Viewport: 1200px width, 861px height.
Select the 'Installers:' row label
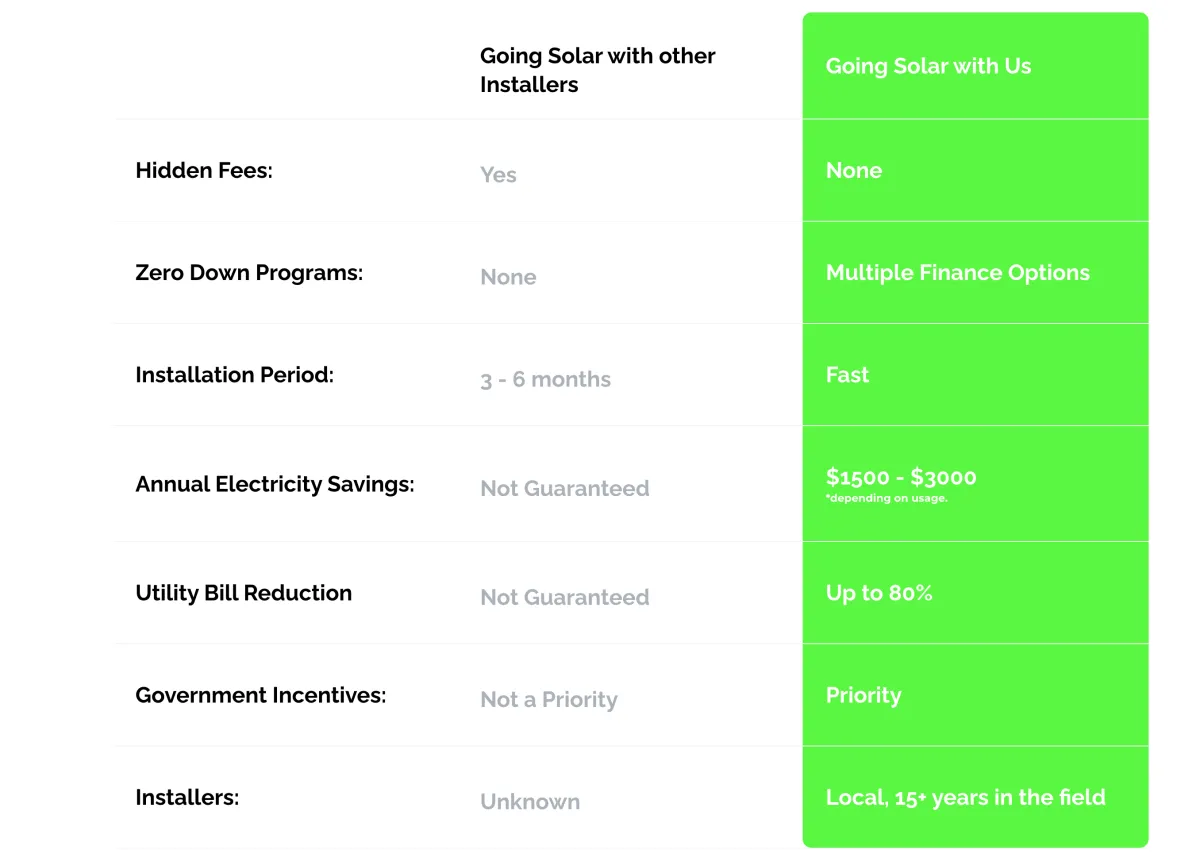point(187,798)
